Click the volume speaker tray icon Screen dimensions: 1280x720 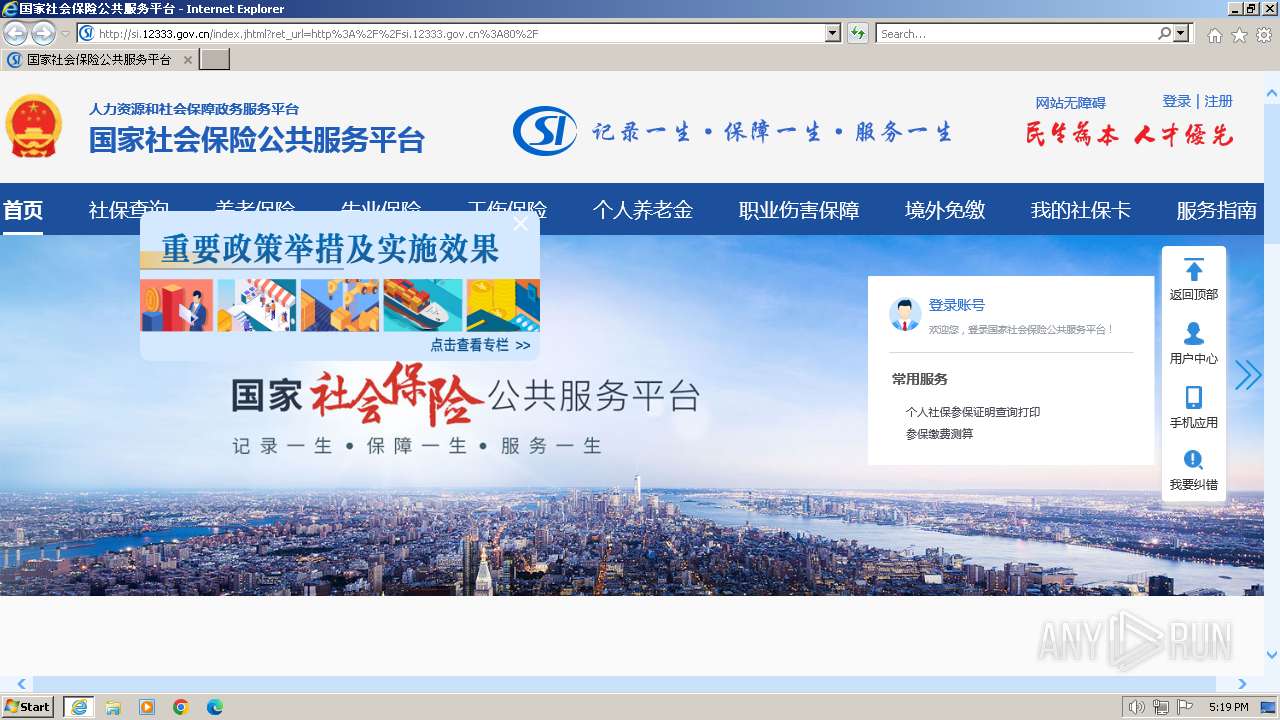(x=1136, y=707)
